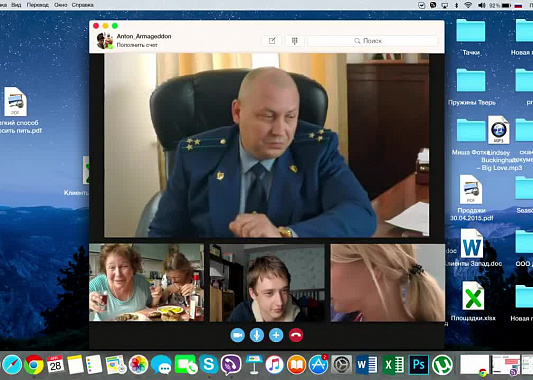Open Safari from the dock
This screenshot has height=380, width=533.
pos(12,364)
